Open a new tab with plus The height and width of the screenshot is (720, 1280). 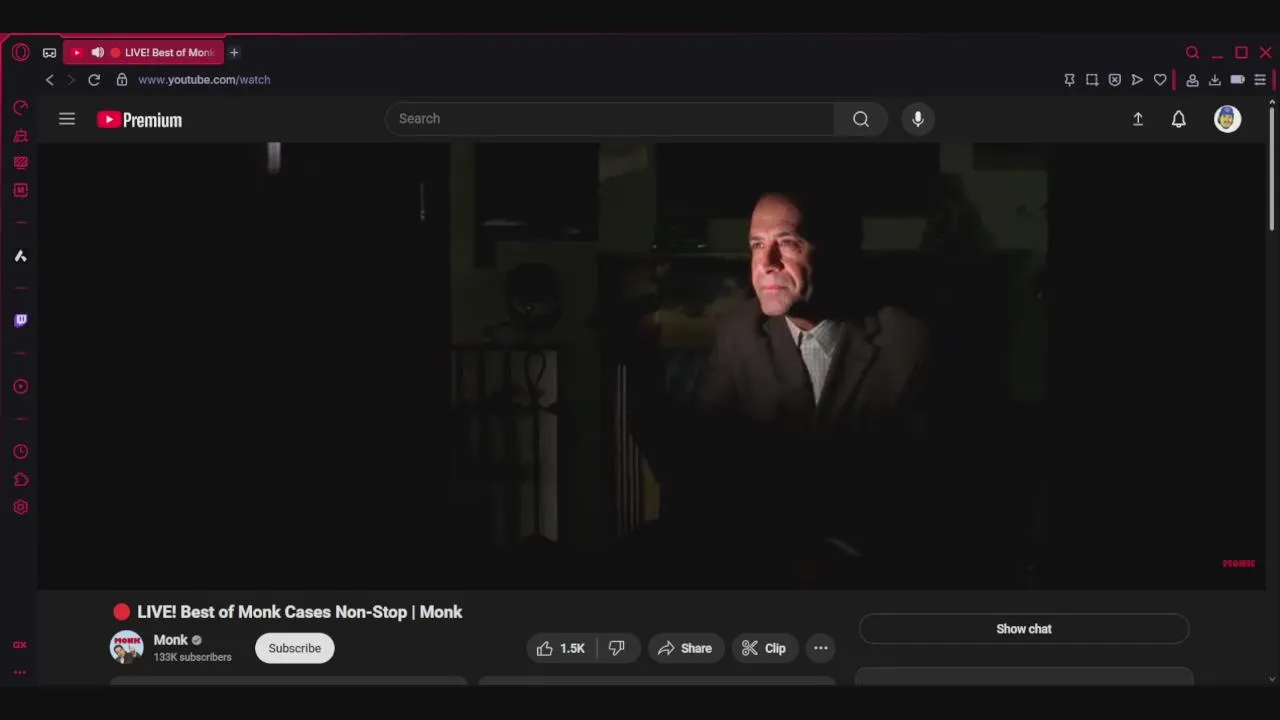[234, 52]
